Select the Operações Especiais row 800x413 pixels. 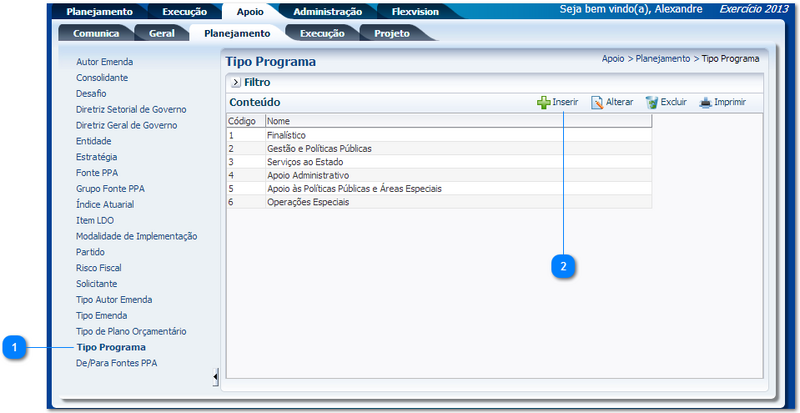308,201
